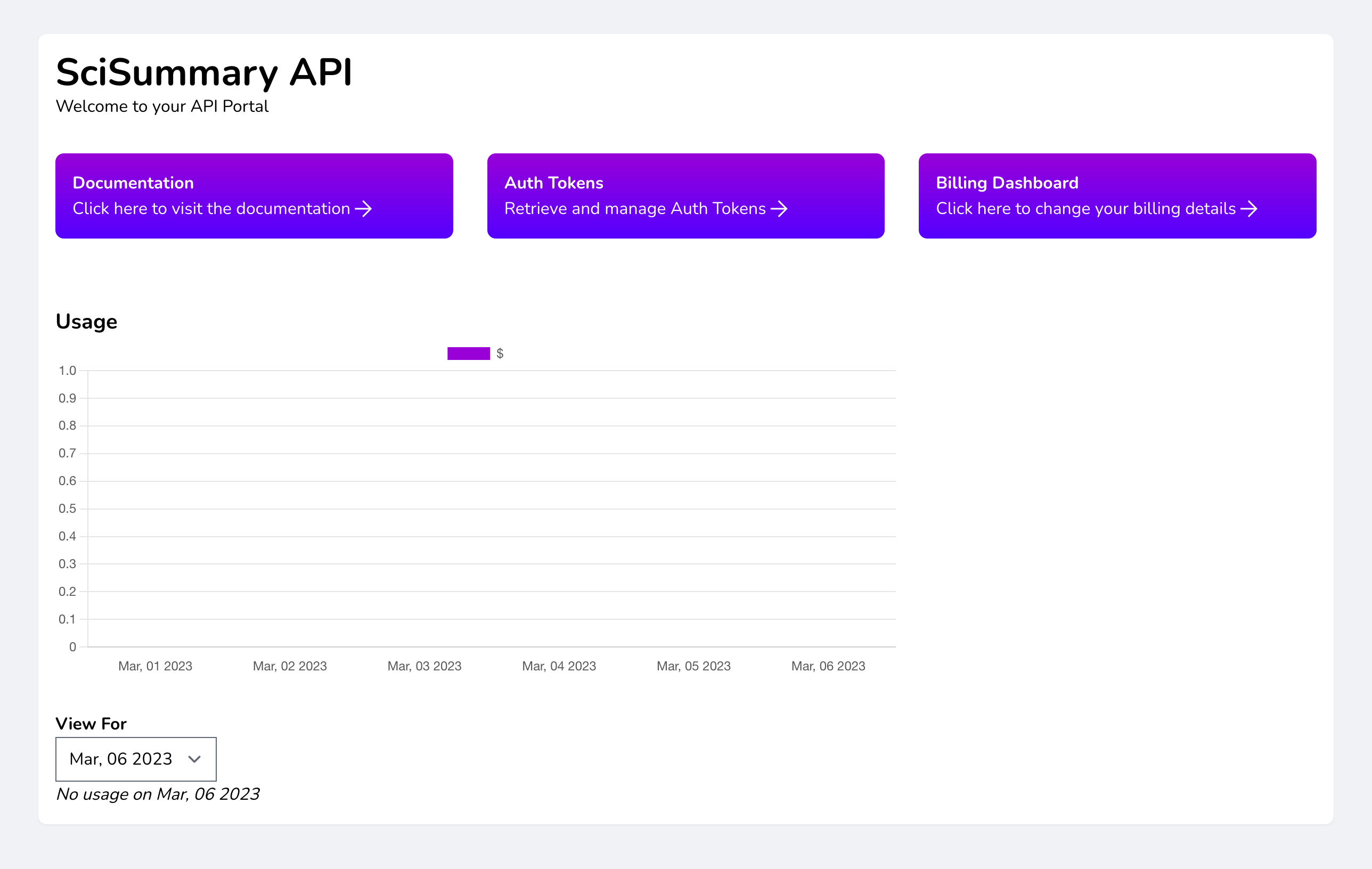
Task: Click the SciSummary API heading
Action: [204, 73]
